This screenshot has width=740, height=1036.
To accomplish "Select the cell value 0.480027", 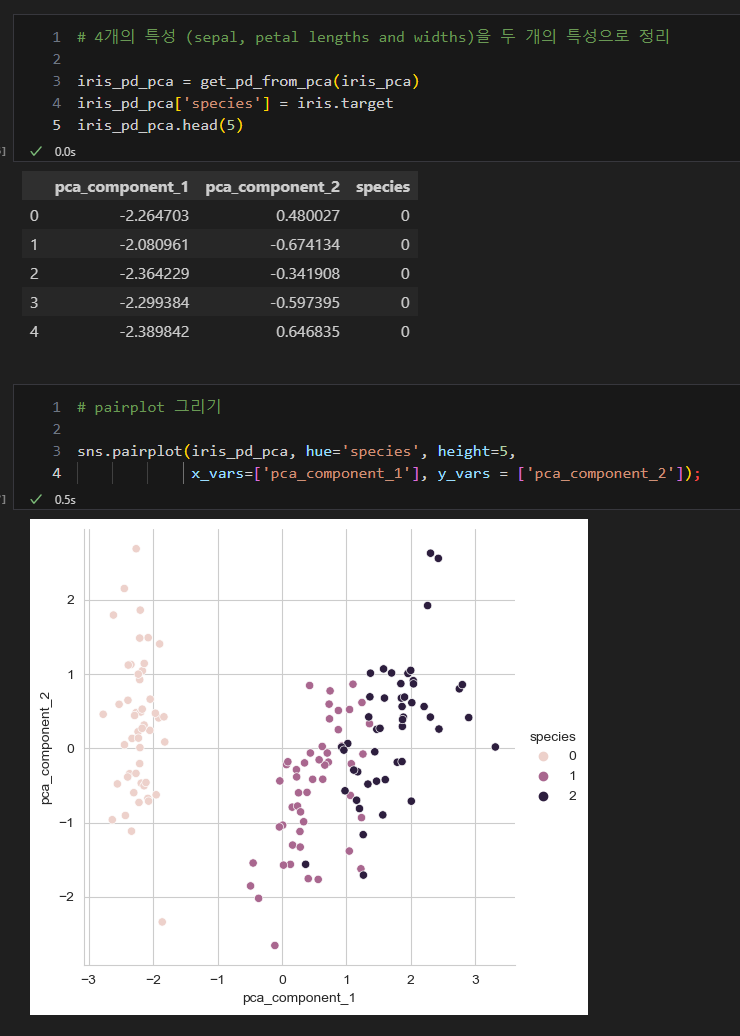I will 309,215.
